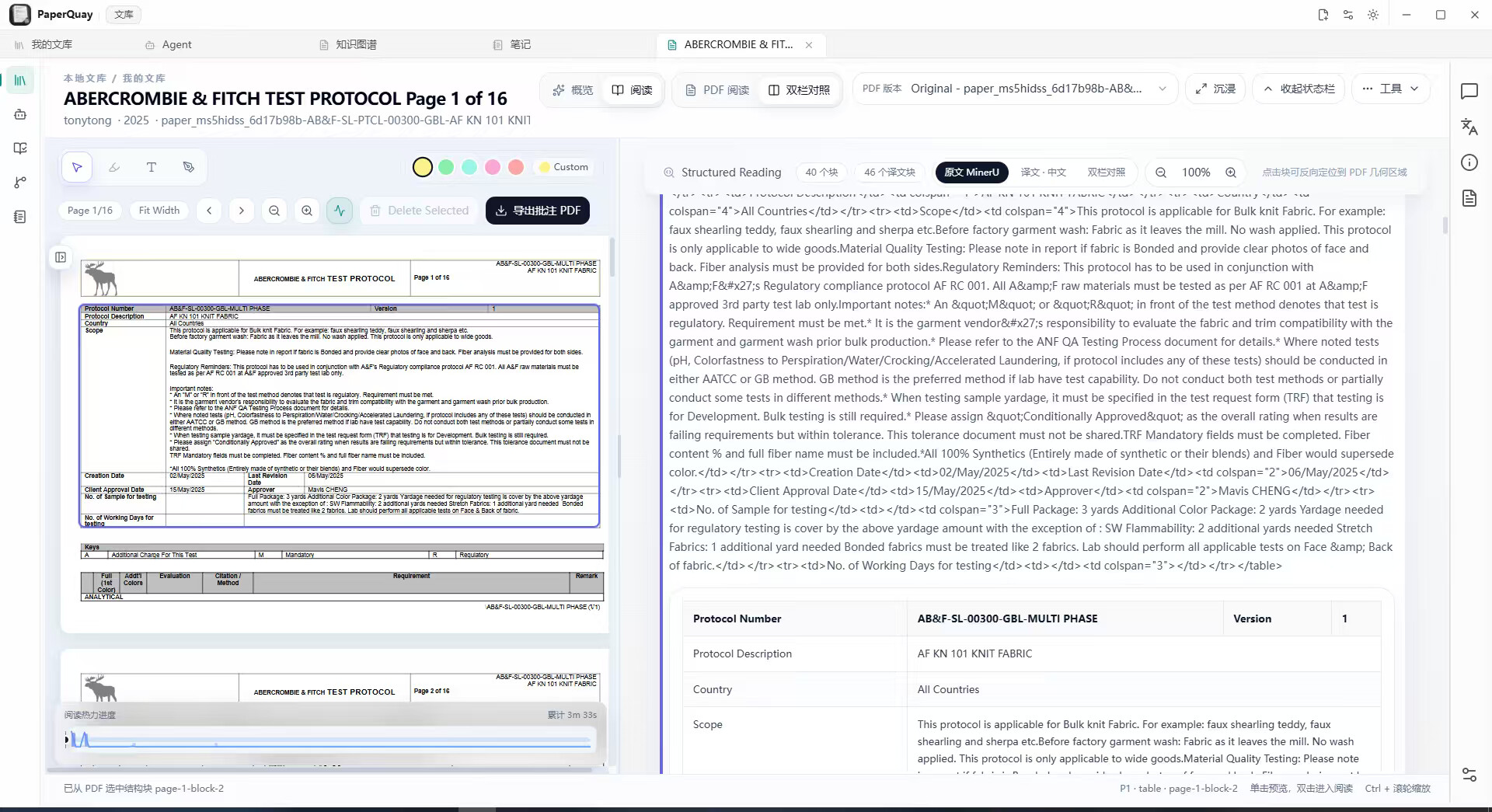
Task: Click the 文库 button in title bar
Action: 124,15
